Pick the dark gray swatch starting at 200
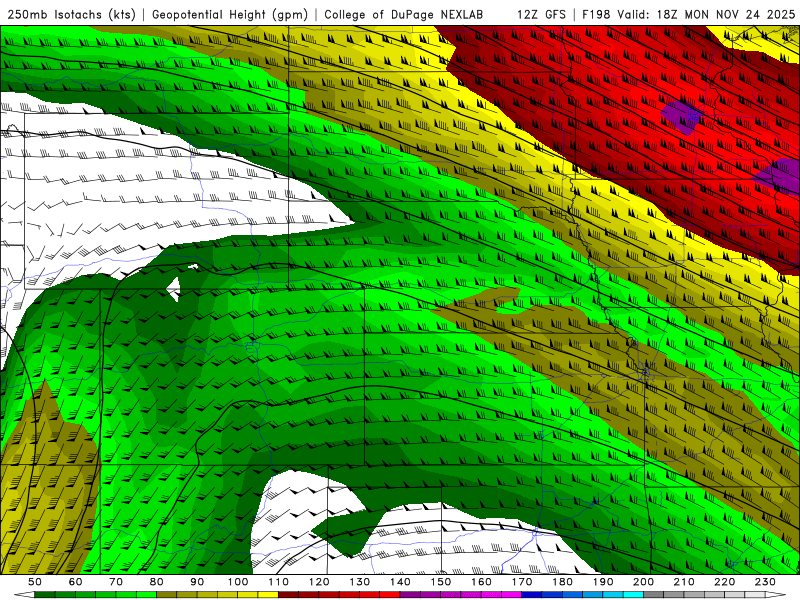 coord(654,594)
